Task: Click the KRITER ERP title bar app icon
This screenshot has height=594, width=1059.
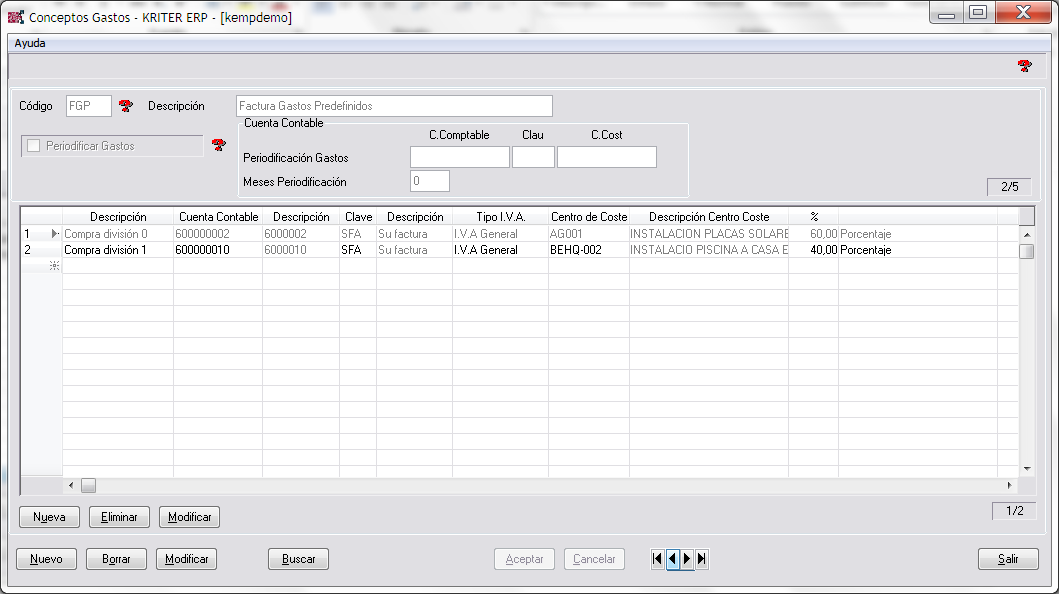Action: pyautogui.click(x=15, y=17)
